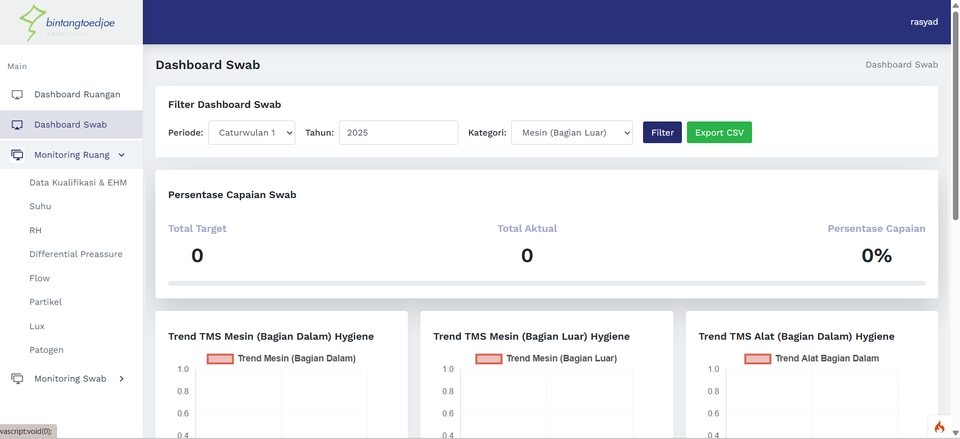
Task: Click the Tahun input field
Action: tap(398, 132)
